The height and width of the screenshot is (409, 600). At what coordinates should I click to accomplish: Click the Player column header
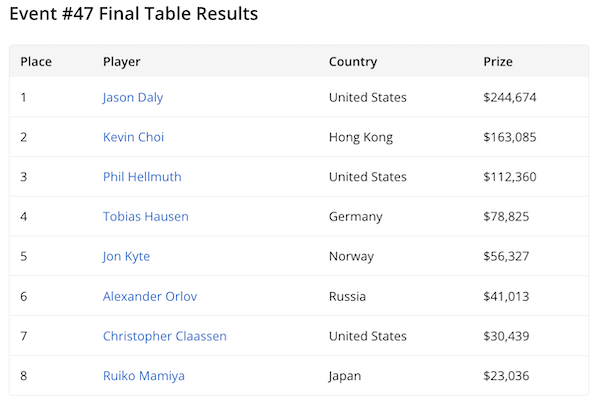(121, 62)
